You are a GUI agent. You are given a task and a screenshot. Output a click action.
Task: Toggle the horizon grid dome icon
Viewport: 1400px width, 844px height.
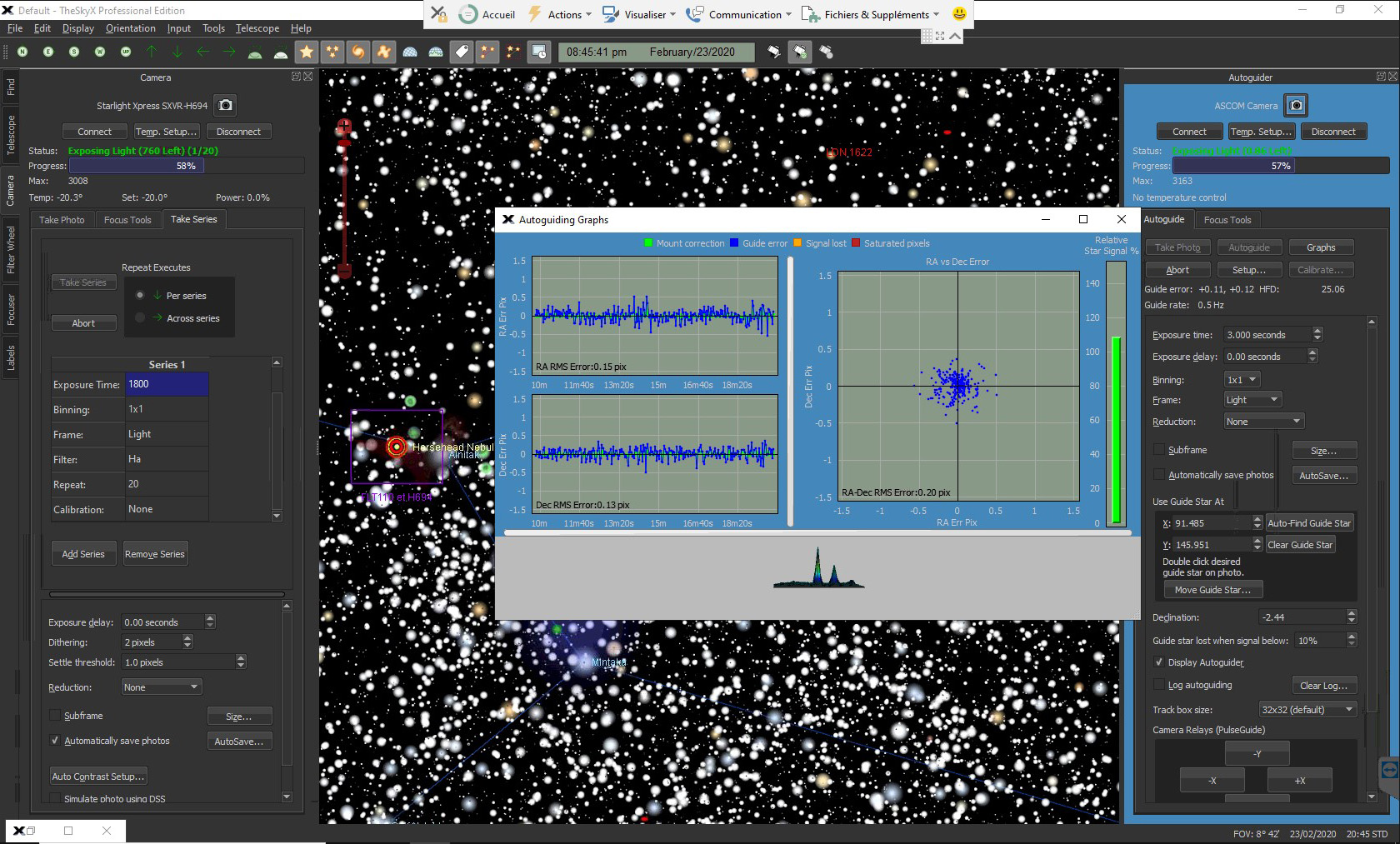coord(436,52)
